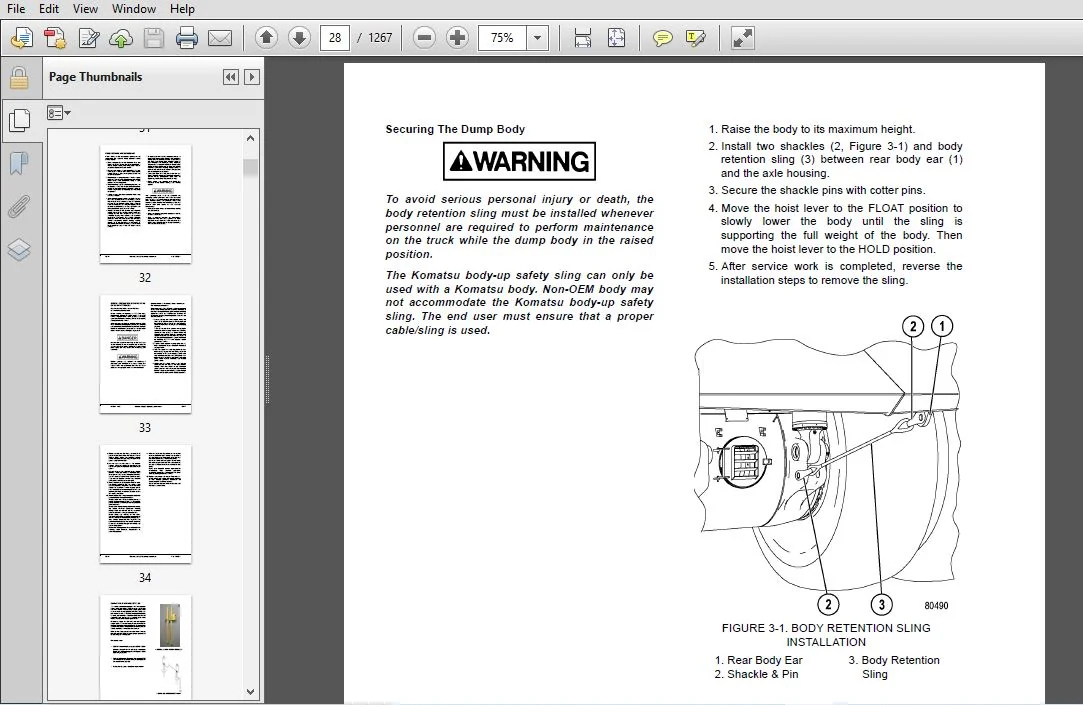
Task: Click thumbnails scrollbar down arrow
Action: coord(250,691)
